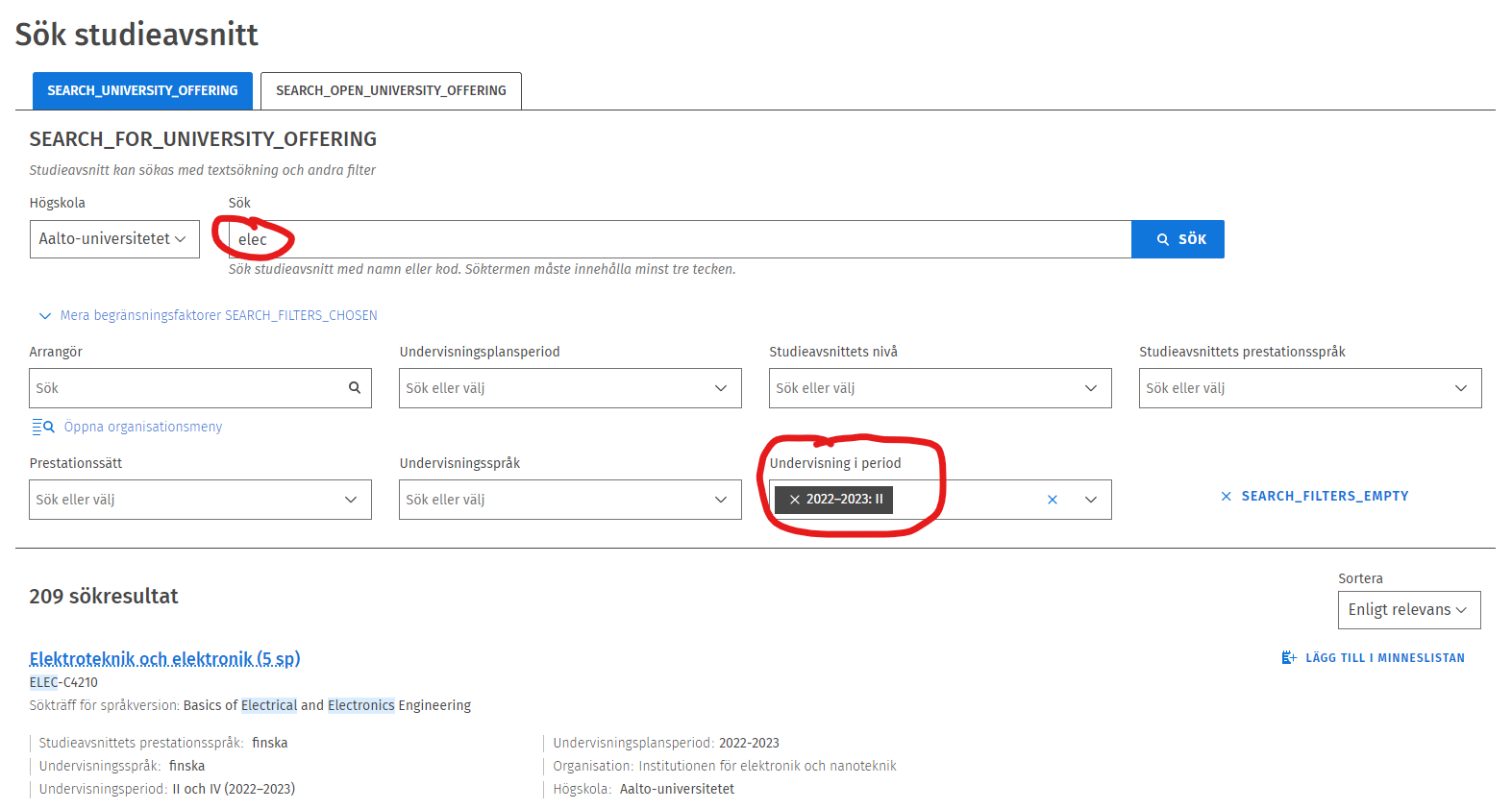This screenshot has height=809, width=1512.
Task: Remove the 2022–2023: II period chip
Action: tap(794, 500)
